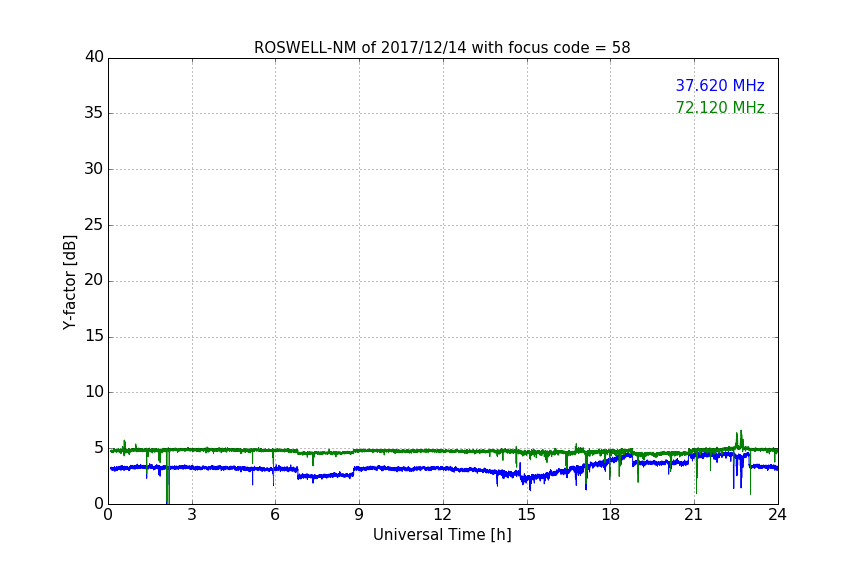Click the y-axis tick value 10
864x576 pixels.
click(94, 392)
